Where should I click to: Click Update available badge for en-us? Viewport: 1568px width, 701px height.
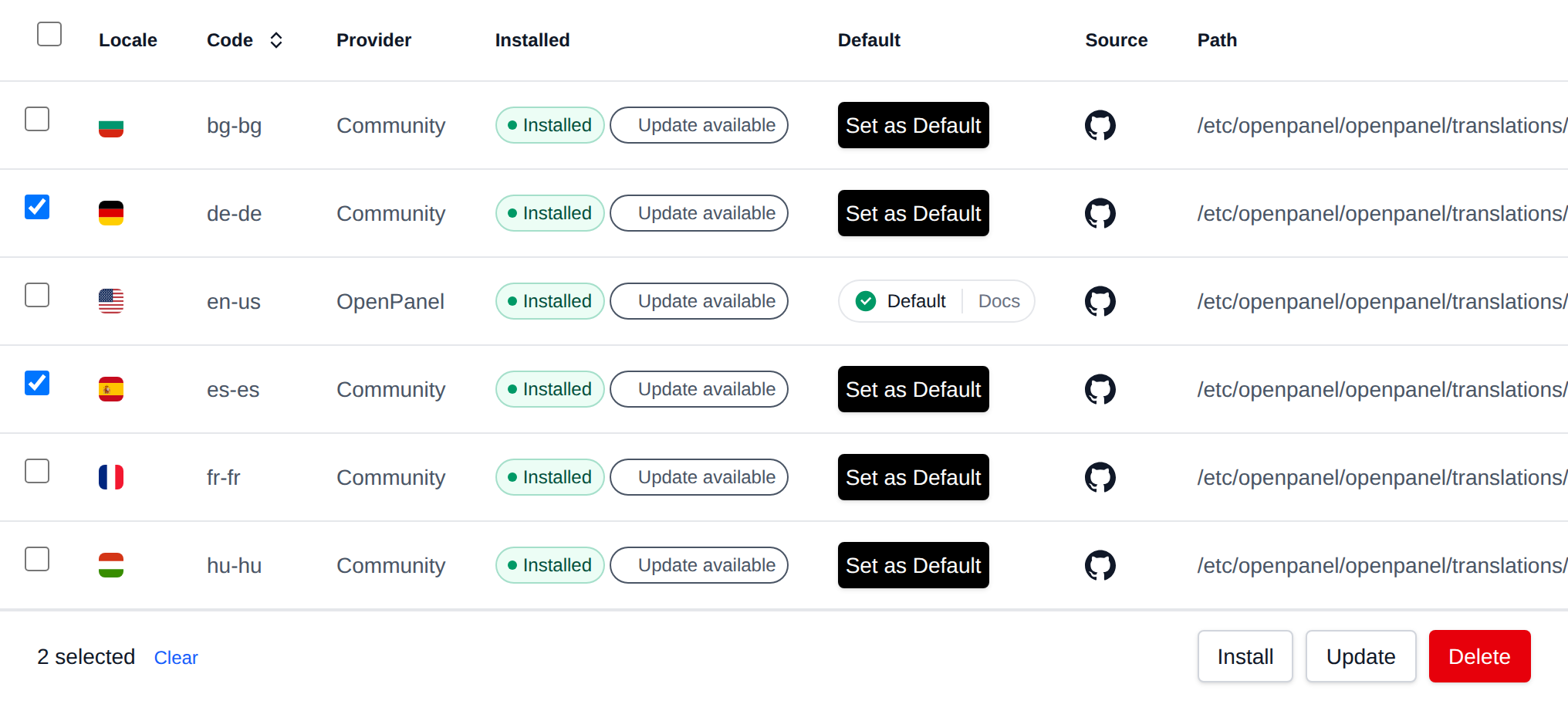point(699,301)
